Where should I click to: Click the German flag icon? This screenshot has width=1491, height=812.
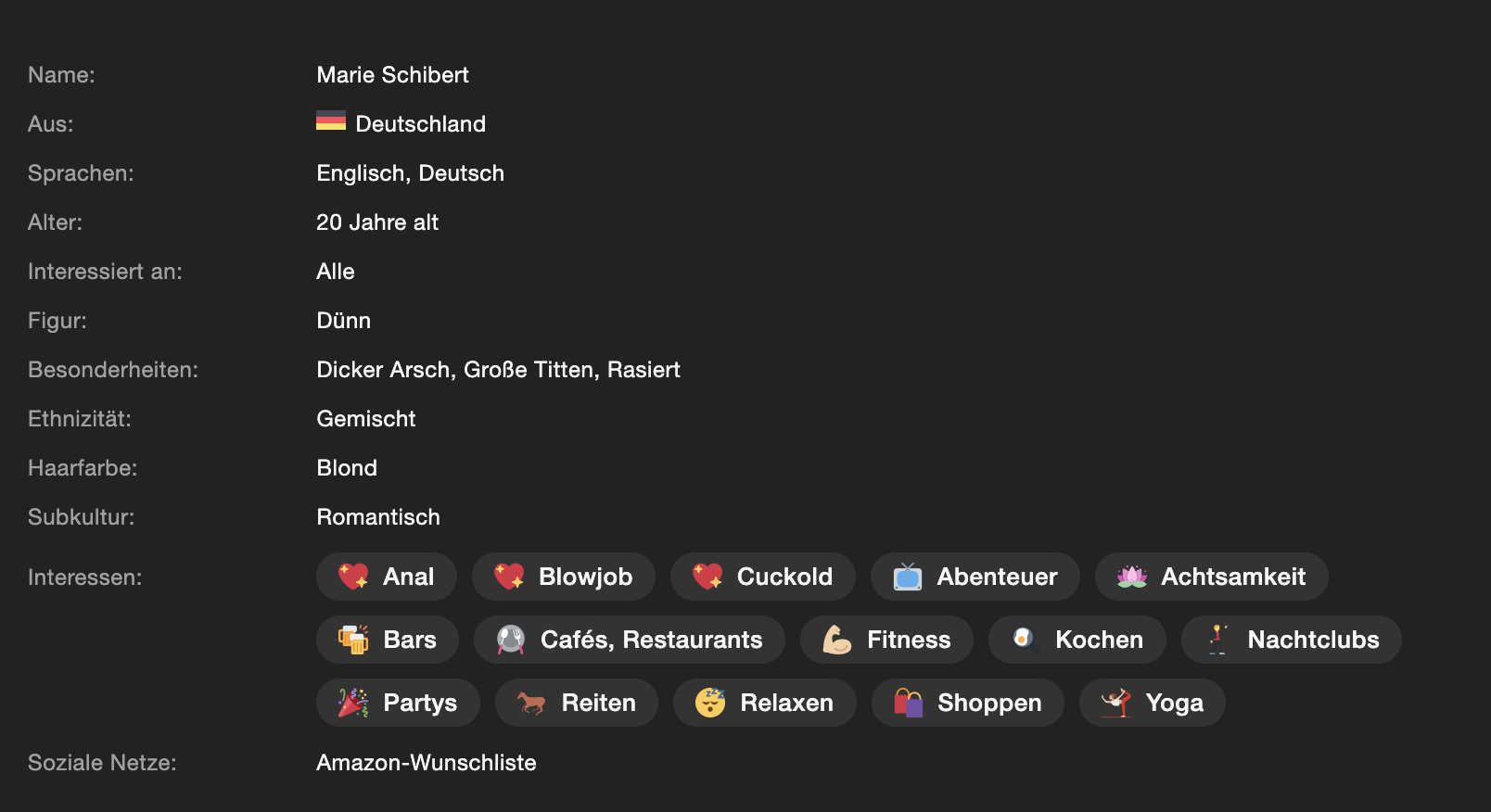point(331,121)
